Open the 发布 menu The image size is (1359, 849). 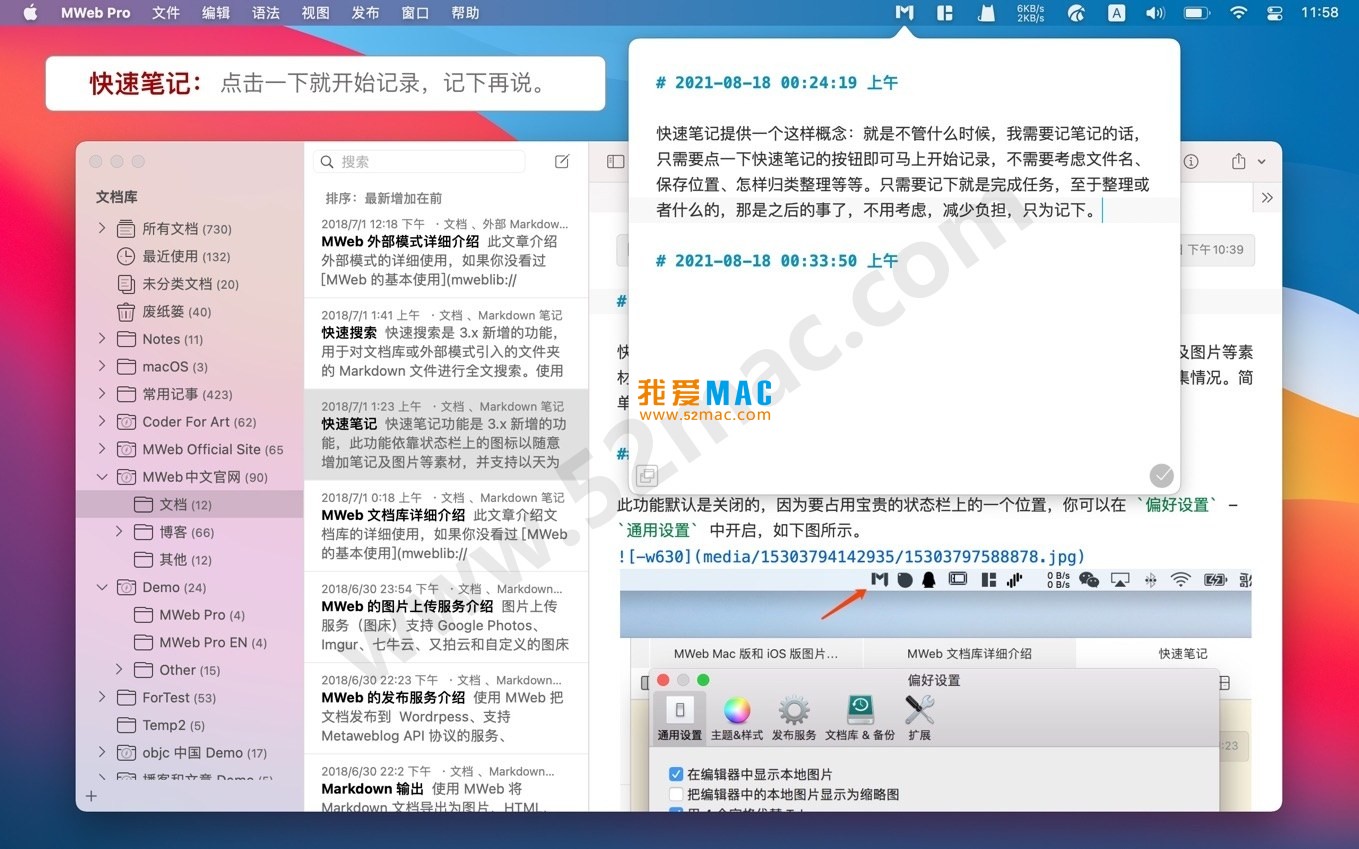pos(366,13)
